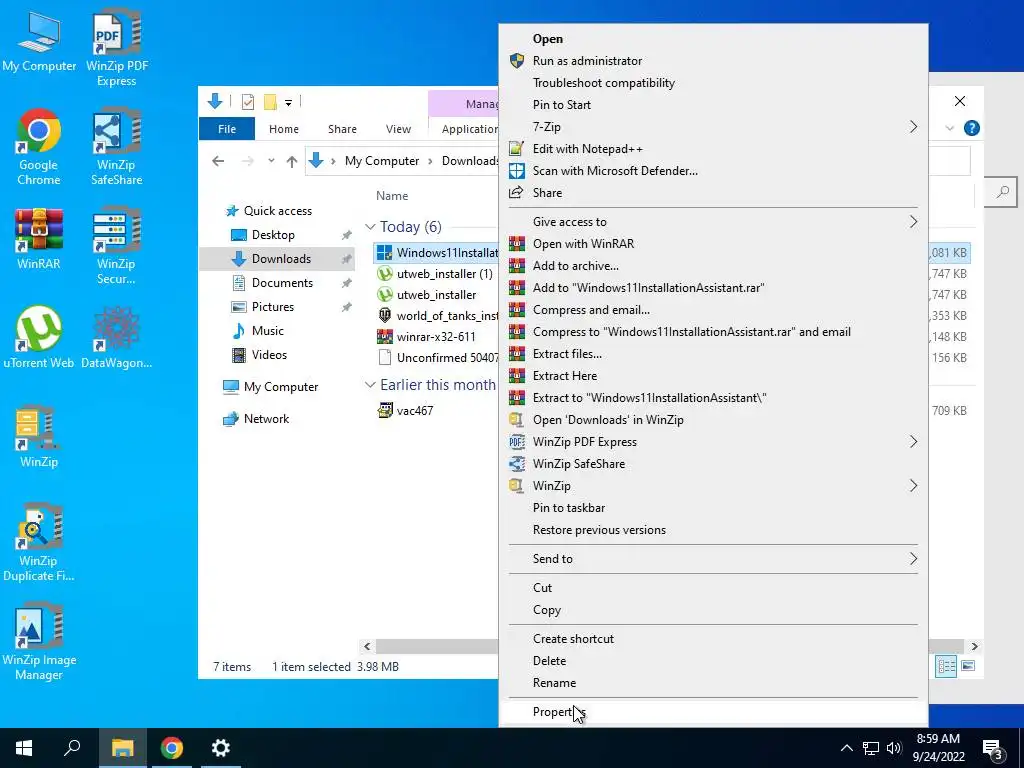The height and width of the screenshot is (768, 1024).
Task: Launch WinRAR from the desktop
Action: [x=39, y=238]
